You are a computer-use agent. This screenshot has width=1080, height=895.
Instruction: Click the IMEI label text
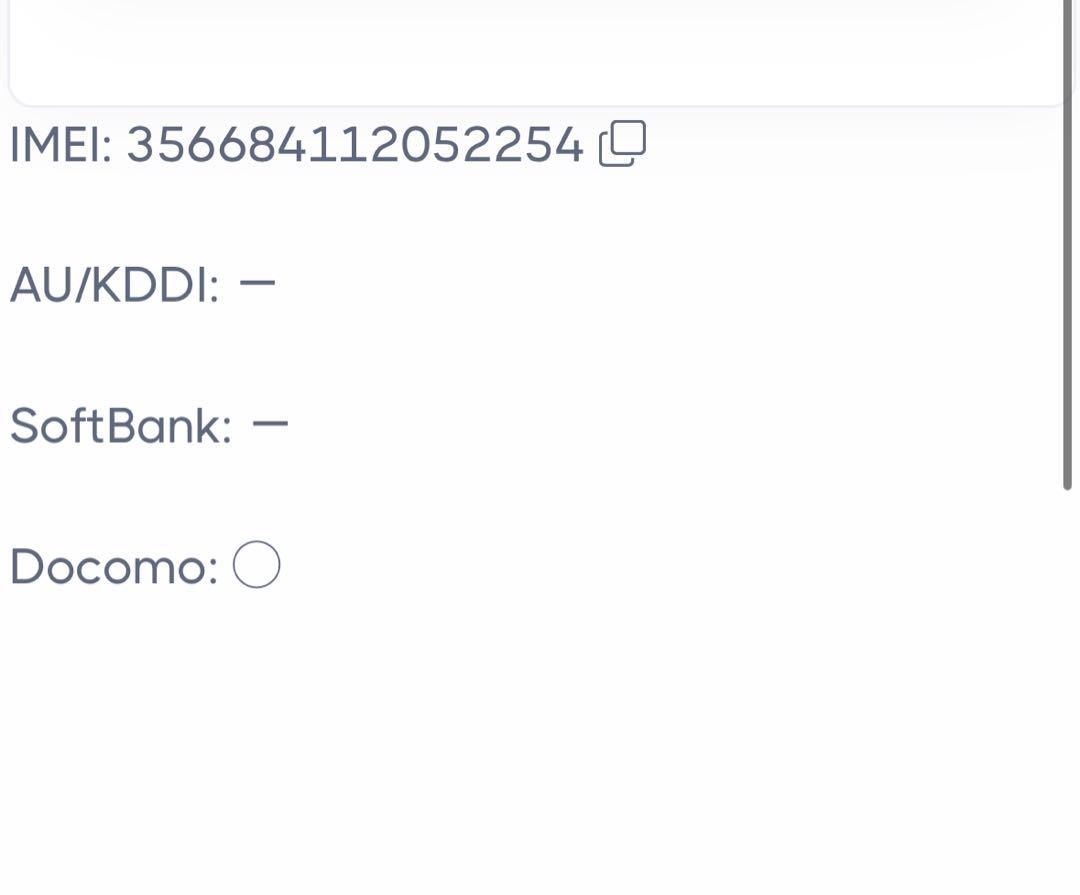[61, 145]
